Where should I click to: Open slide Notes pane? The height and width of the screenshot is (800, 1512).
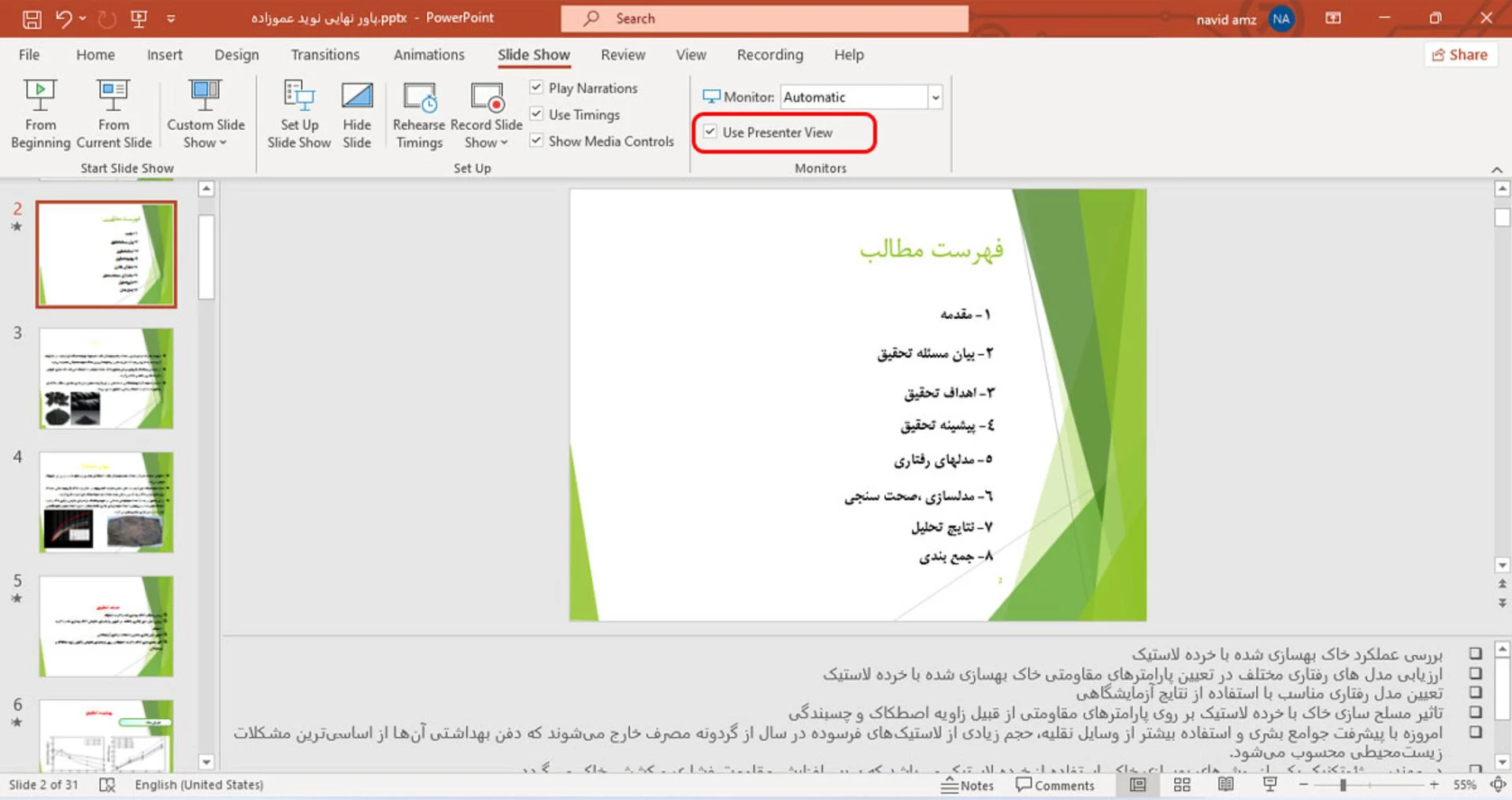coord(968,784)
